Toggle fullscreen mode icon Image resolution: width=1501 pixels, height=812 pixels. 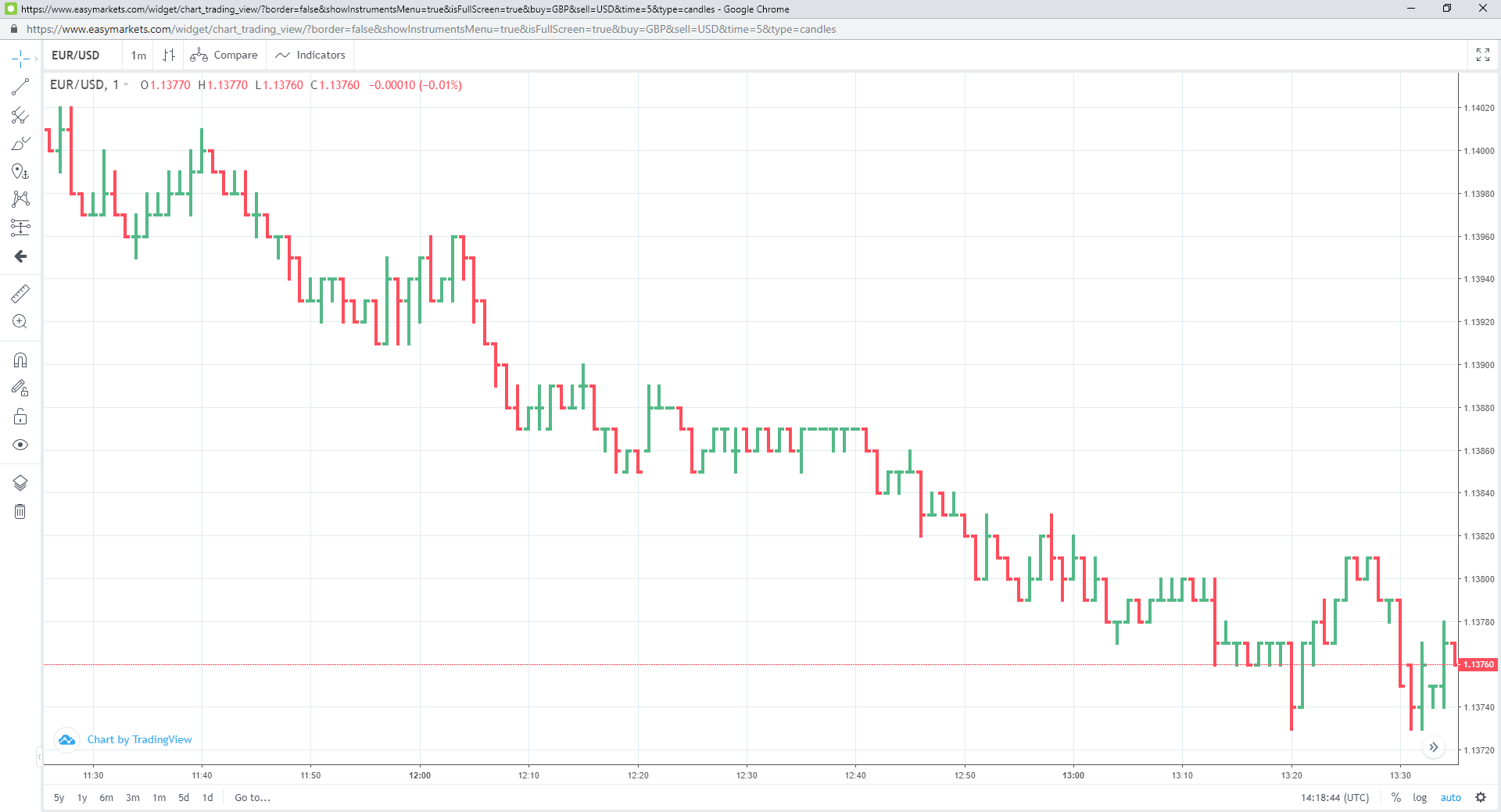1483,55
